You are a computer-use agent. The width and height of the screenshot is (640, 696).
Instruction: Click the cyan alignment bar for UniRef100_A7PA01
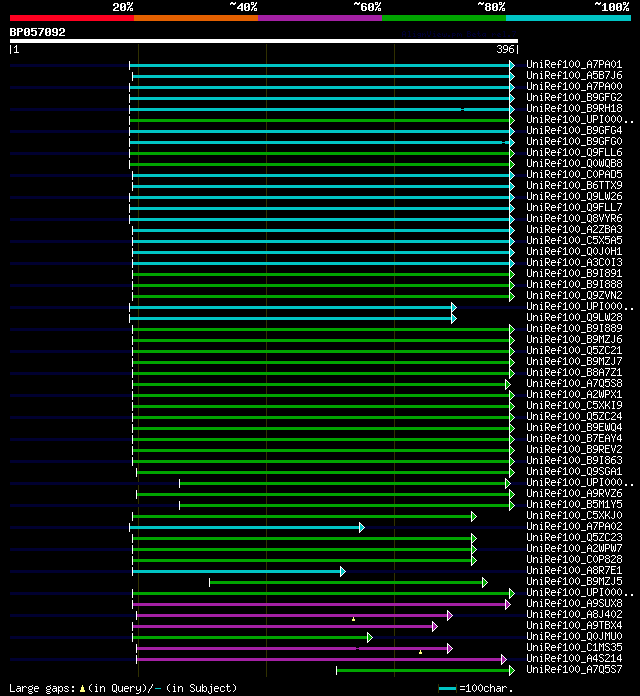pos(320,66)
